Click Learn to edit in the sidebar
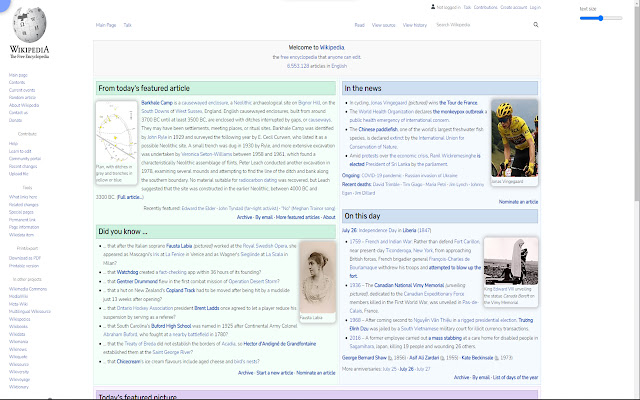The height and width of the screenshot is (400, 640). (x=20, y=151)
